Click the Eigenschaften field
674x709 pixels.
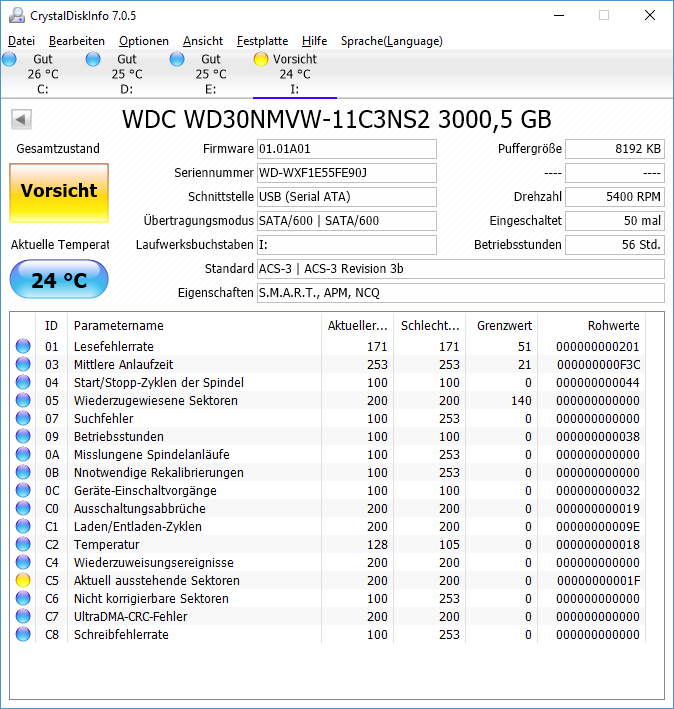click(461, 293)
